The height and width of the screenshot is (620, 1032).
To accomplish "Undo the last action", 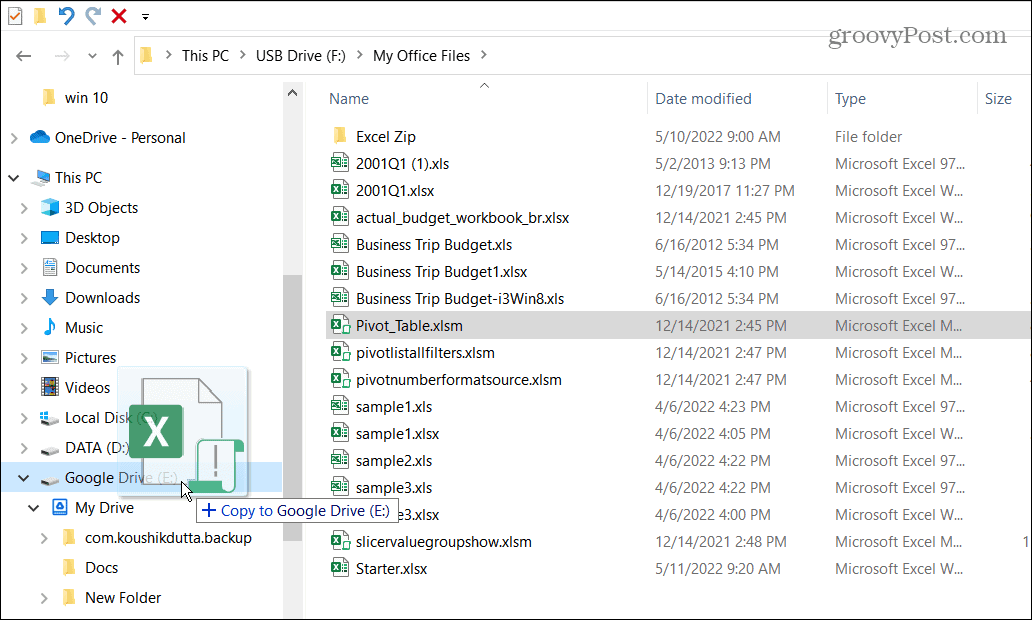I will click(x=66, y=16).
